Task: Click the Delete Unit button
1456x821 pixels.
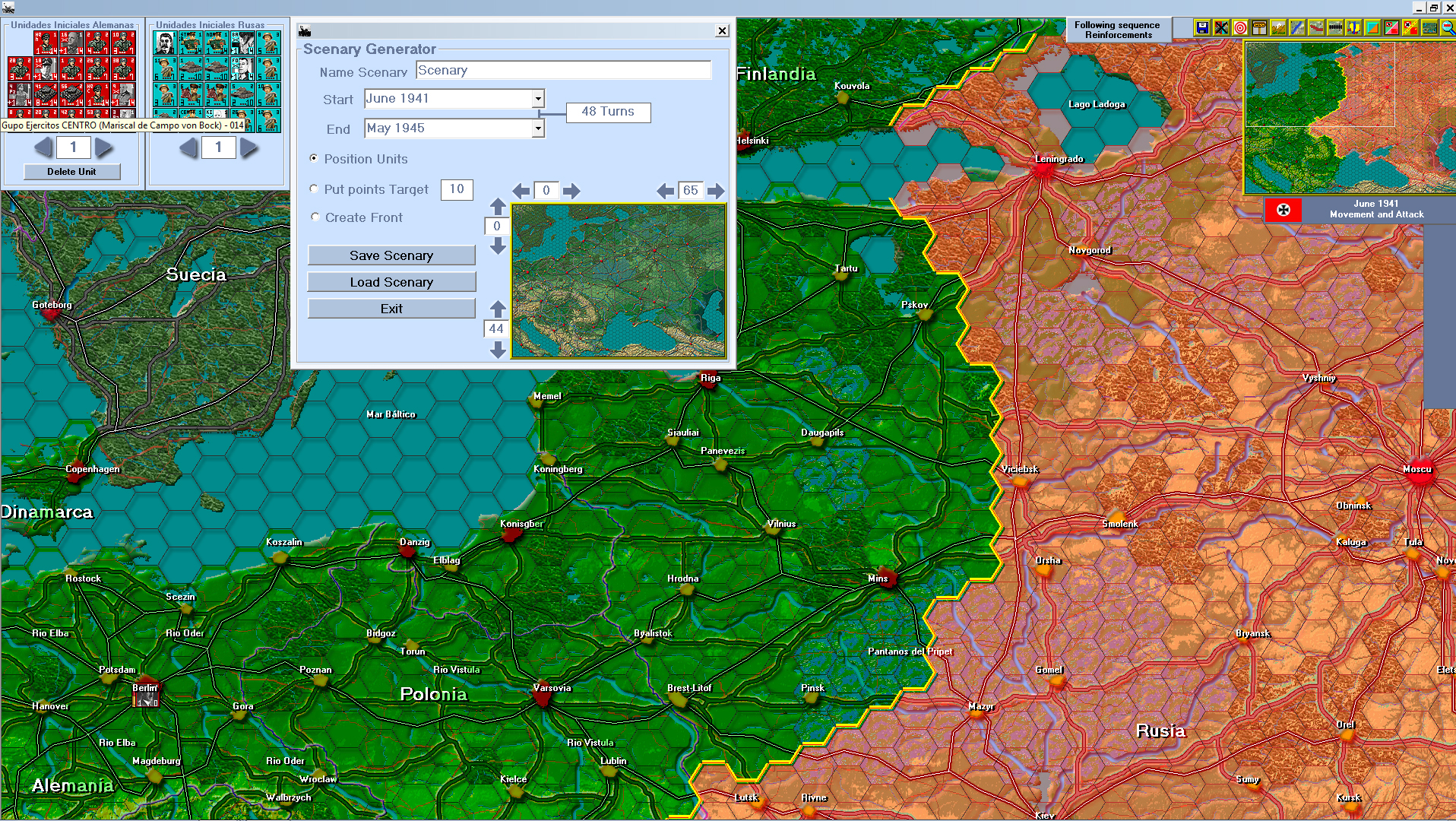Action: 72,171
